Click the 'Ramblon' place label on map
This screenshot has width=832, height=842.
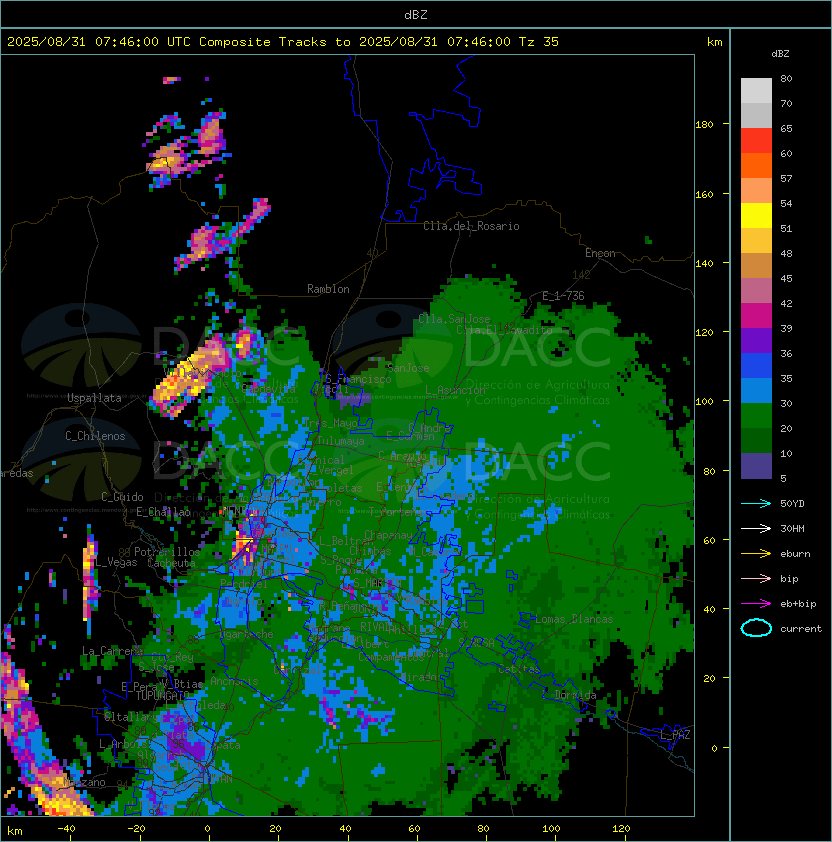coord(328,289)
